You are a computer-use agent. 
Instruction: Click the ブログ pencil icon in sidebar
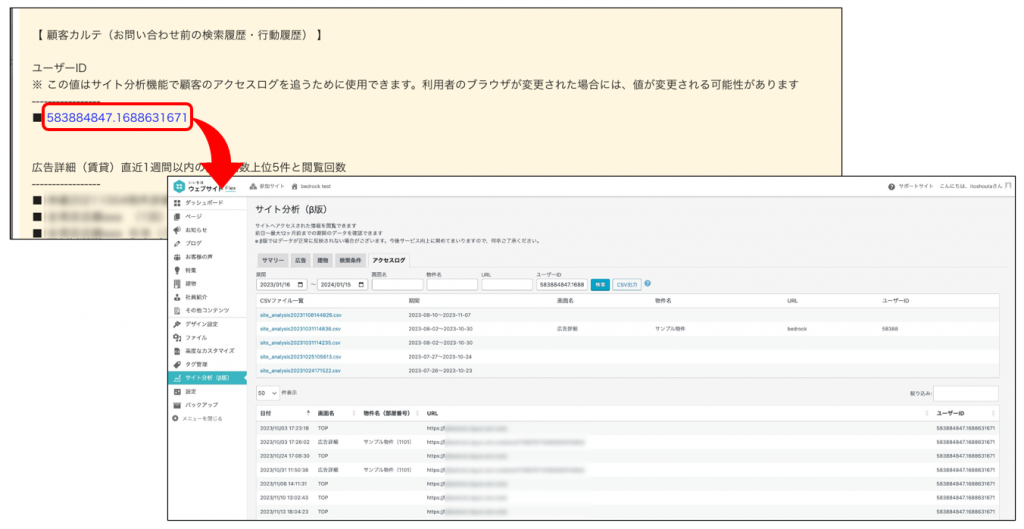click(177, 243)
